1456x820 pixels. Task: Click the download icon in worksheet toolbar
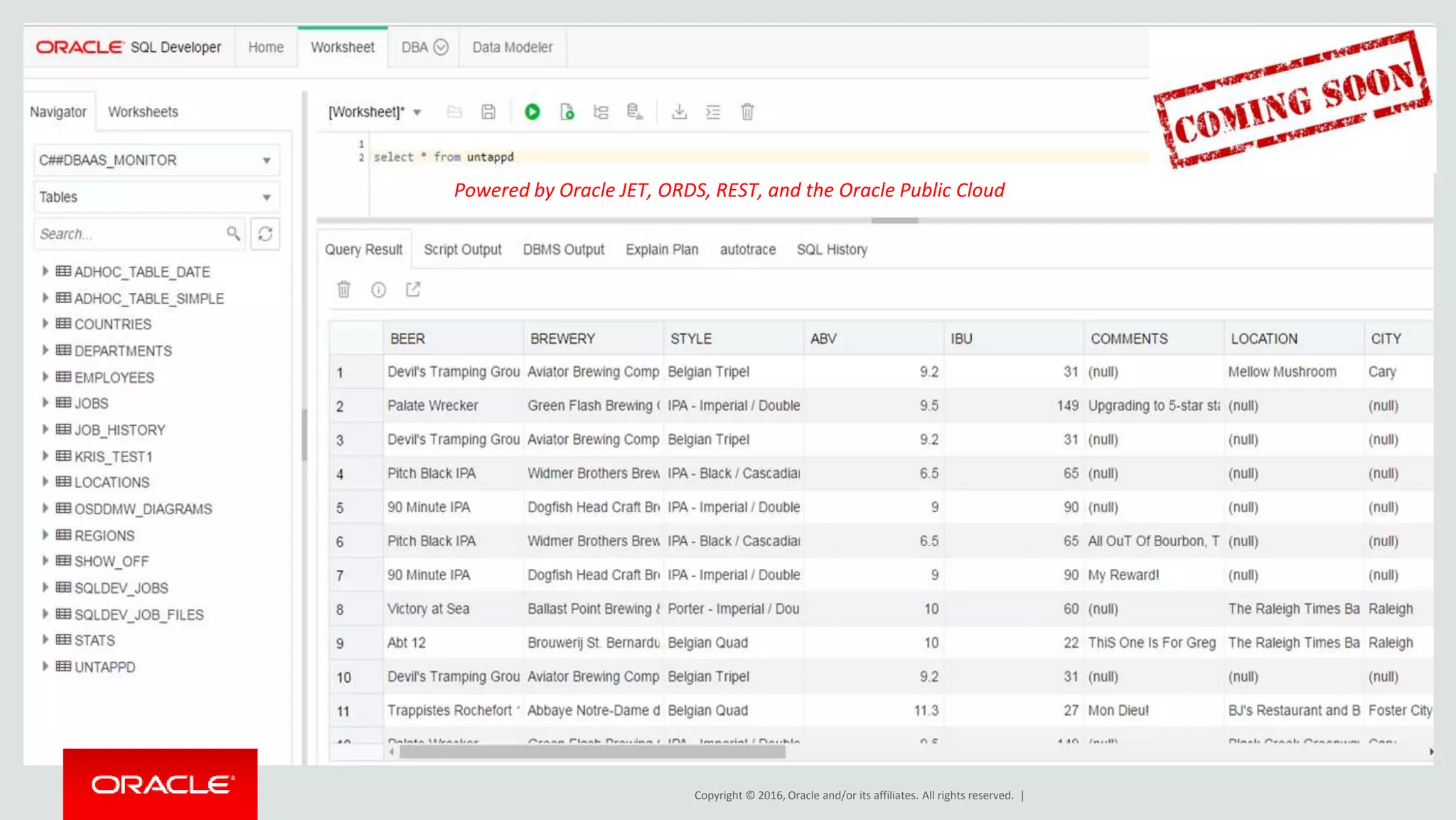point(679,112)
